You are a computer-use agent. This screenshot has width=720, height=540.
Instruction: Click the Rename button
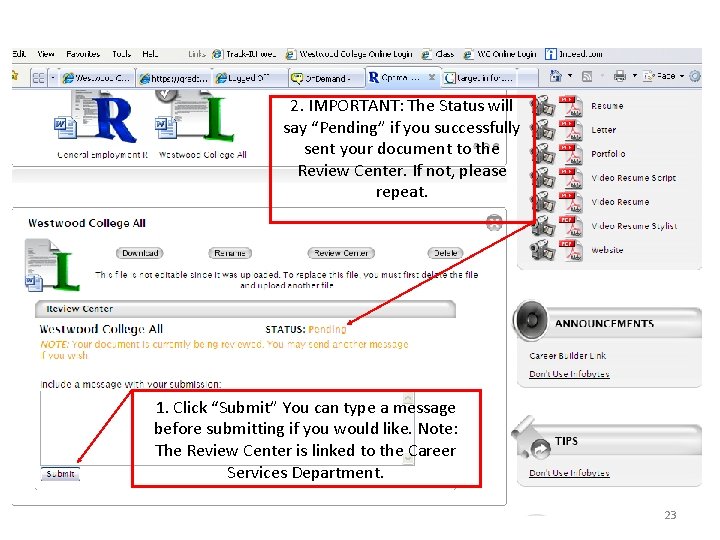tap(230, 253)
